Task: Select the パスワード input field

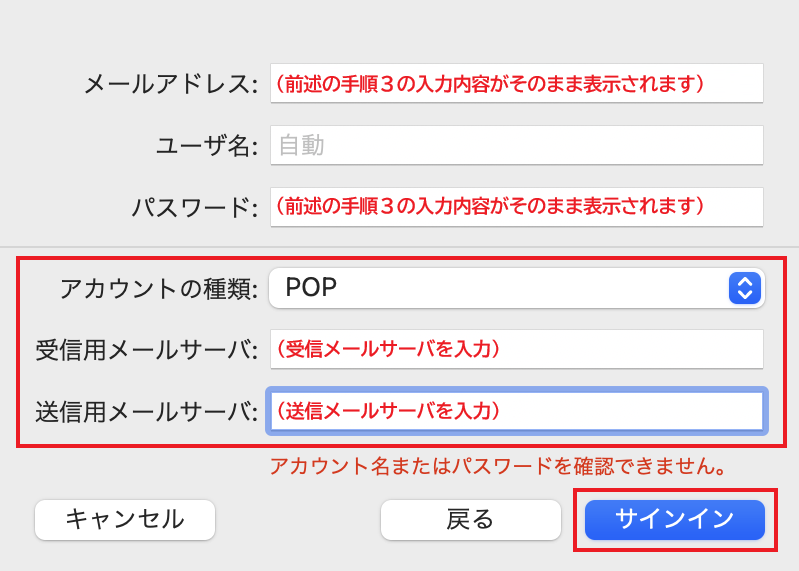Action: (x=516, y=207)
